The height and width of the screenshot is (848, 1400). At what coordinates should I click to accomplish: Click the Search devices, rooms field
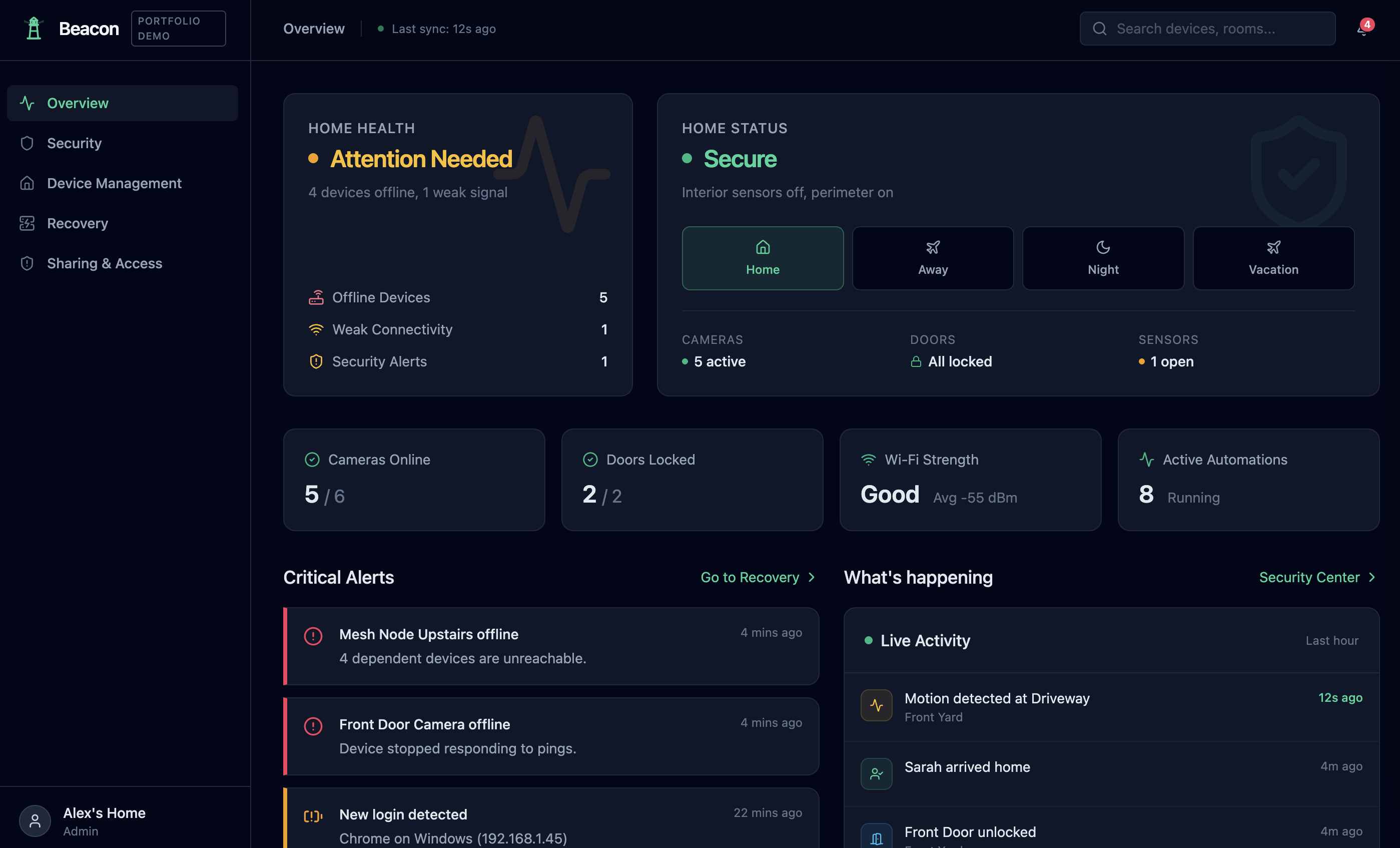pyautogui.click(x=1207, y=29)
